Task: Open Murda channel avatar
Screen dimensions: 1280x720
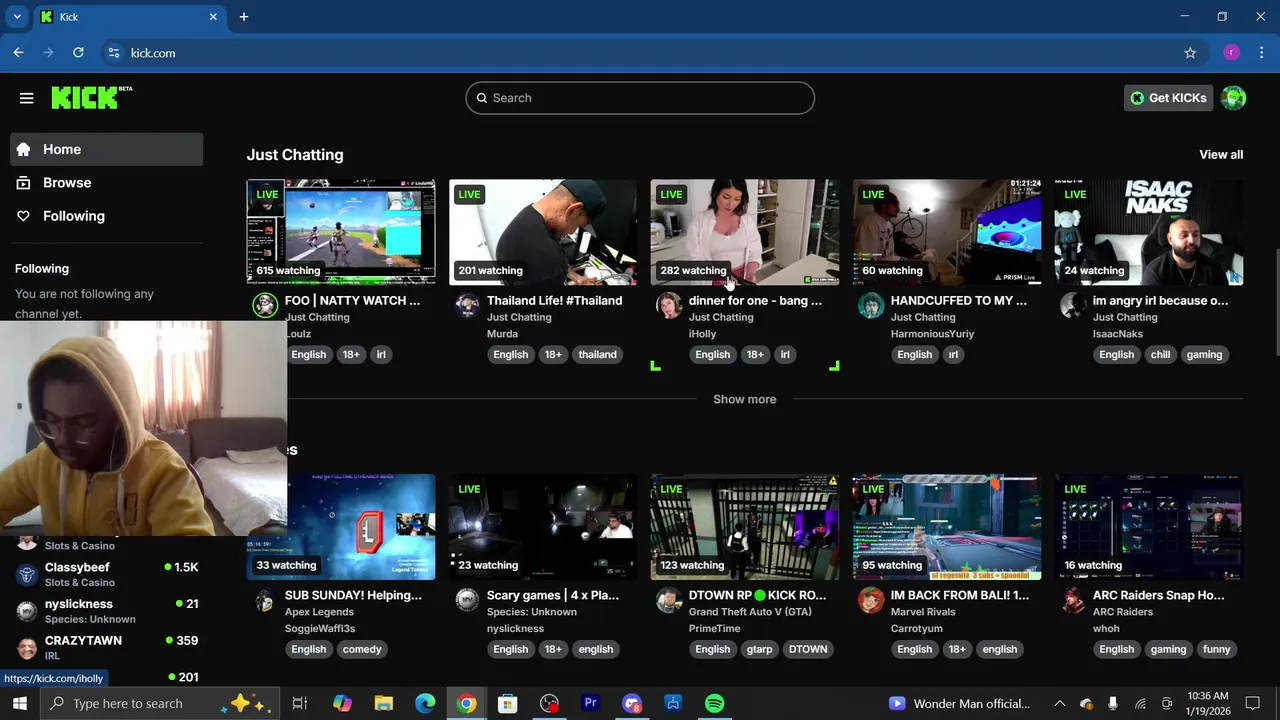Action: click(x=467, y=305)
